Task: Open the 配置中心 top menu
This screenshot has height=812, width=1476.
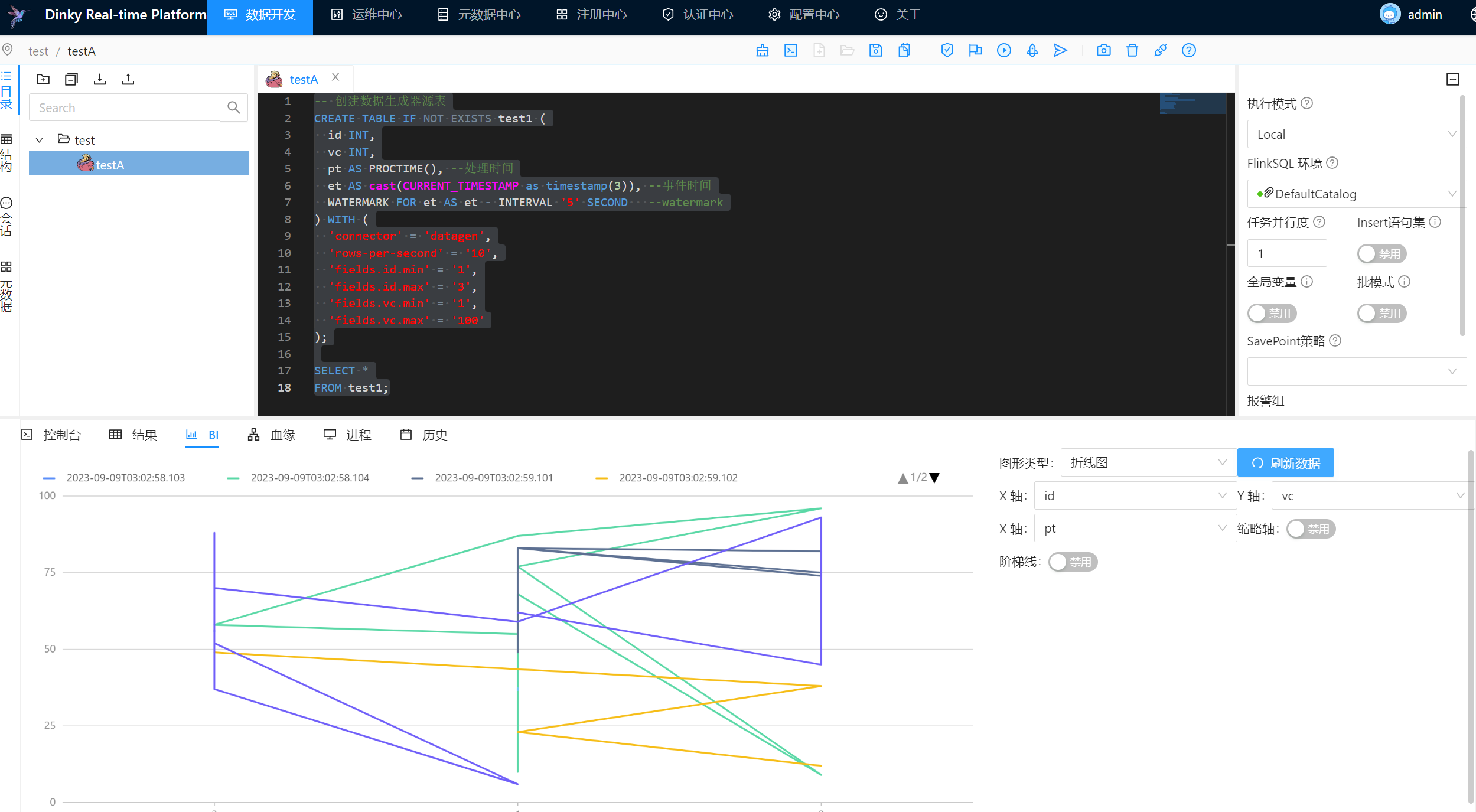Action: coord(804,15)
